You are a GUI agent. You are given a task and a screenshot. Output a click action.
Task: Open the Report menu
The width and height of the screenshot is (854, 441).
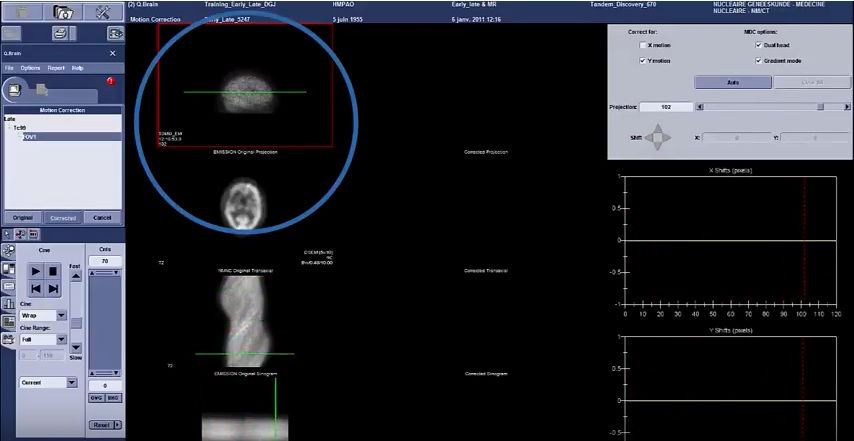(x=56, y=68)
